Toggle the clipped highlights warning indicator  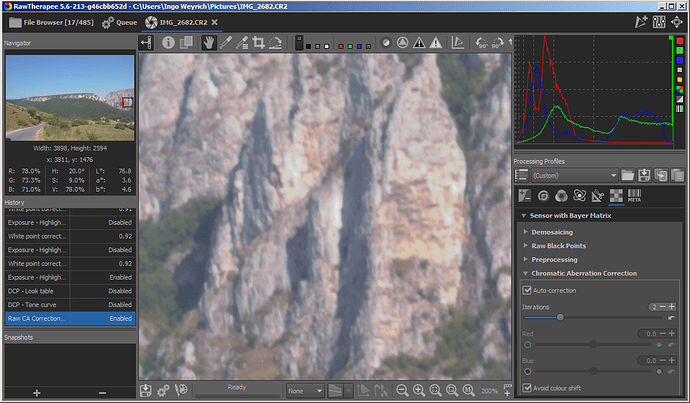pyautogui.click(x=436, y=43)
